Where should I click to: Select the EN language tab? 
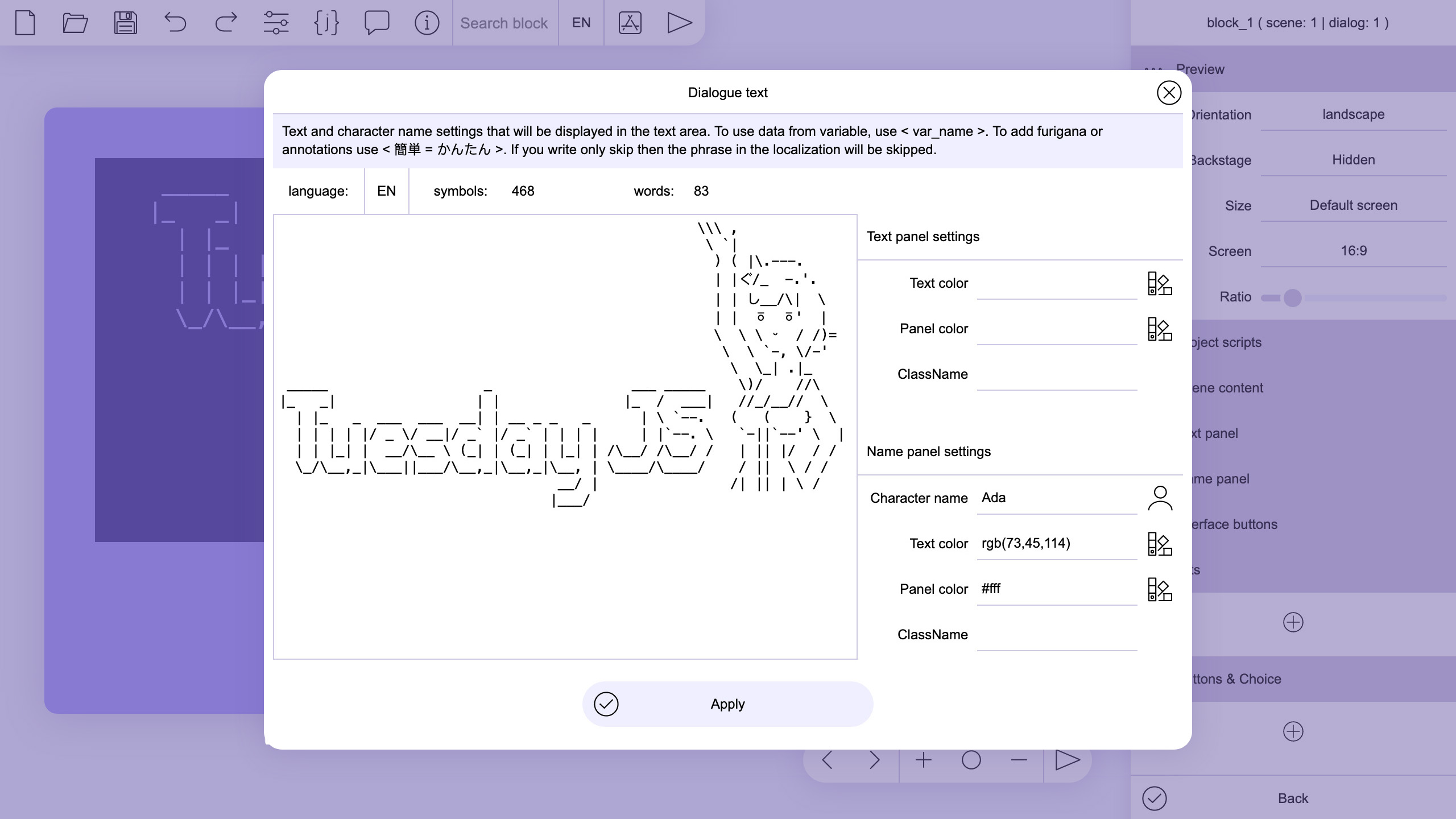click(x=386, y=190)
